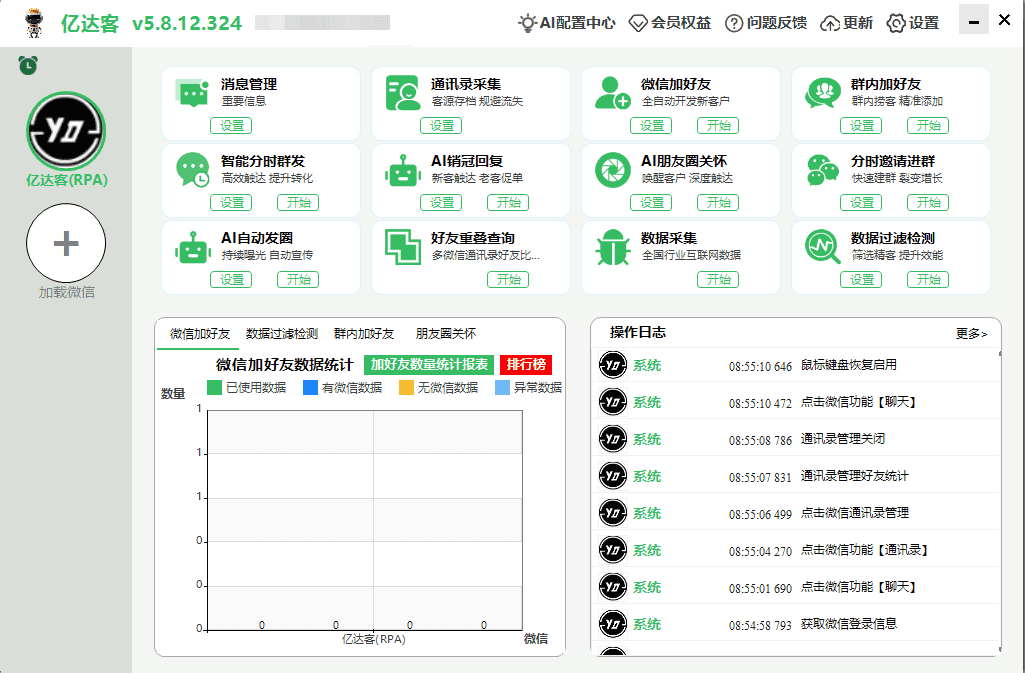Open 问题反馈 help item

click(766, 23)
